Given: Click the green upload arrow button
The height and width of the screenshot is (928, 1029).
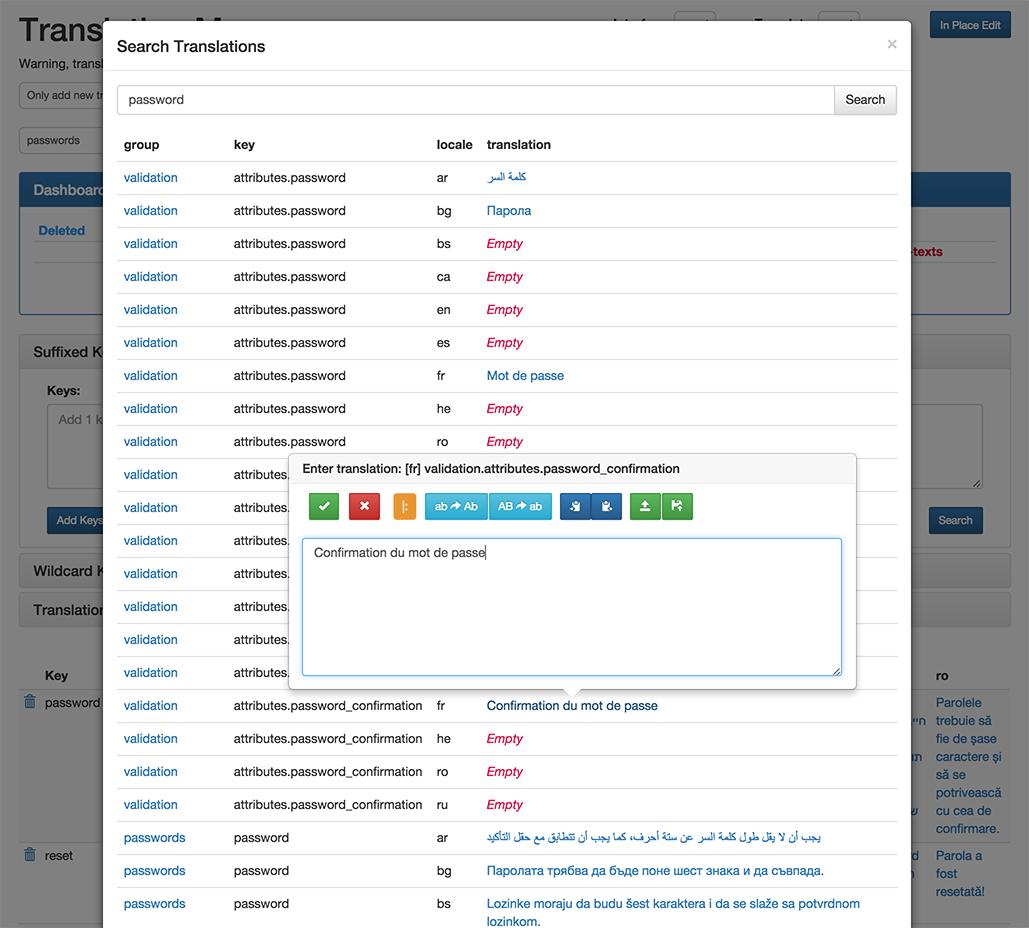Looking at the screenshot, I should coord(645,506).
